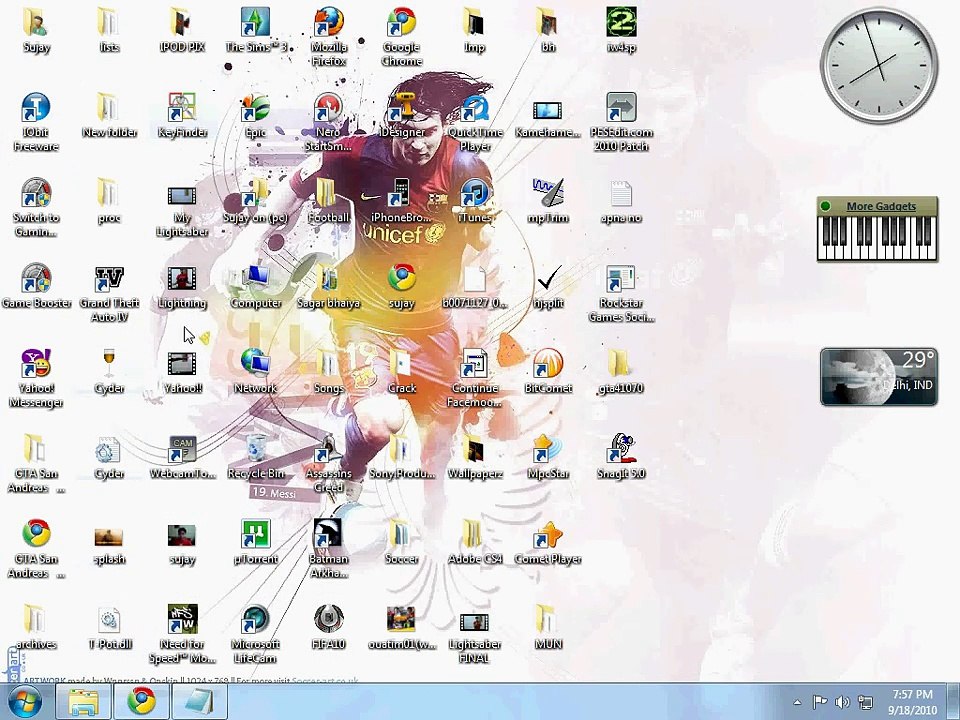Viewport: 960px width, 720px height.
Task: Open the notepad app on taskbar
Action: (200, 702)
